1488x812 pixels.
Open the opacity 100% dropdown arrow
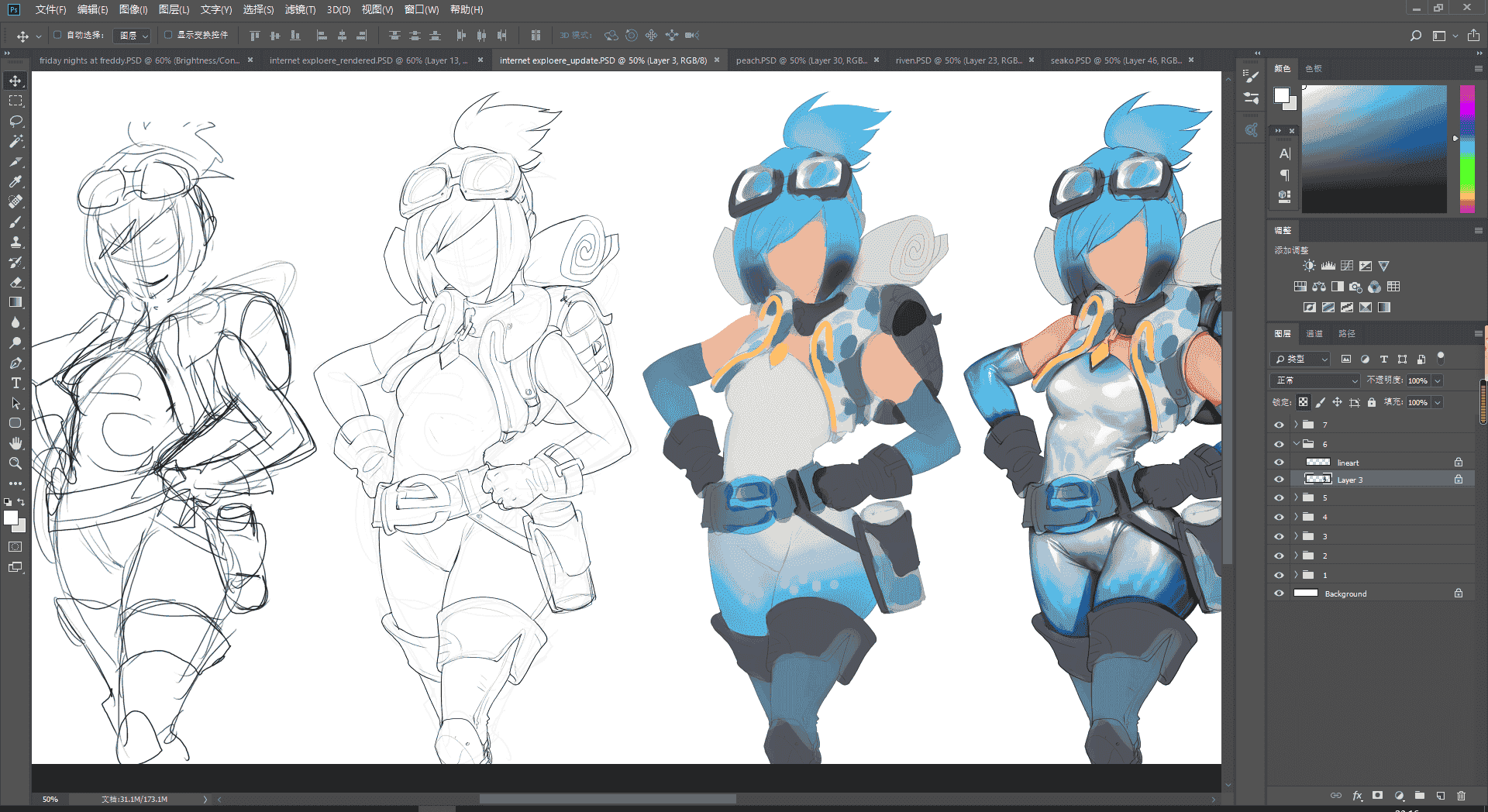[x=1438, y=380]
